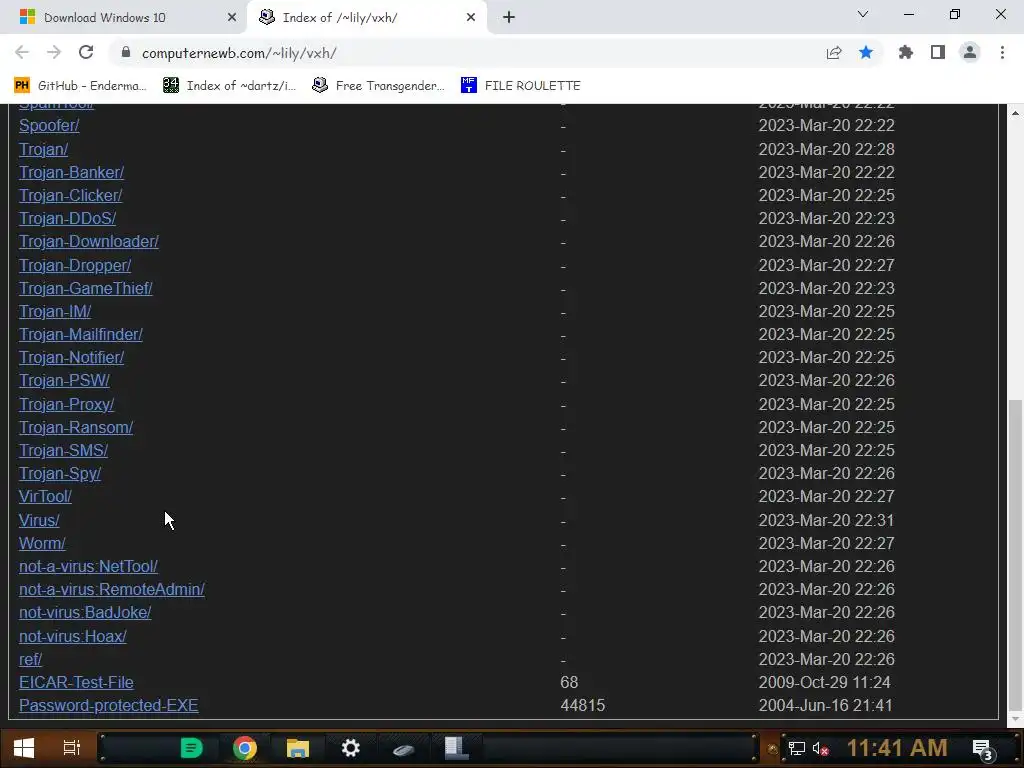This screenshot has width=1024, height=768.
Task: Open the Trojan-Proxy/ folder link
Action: point(67,404)
